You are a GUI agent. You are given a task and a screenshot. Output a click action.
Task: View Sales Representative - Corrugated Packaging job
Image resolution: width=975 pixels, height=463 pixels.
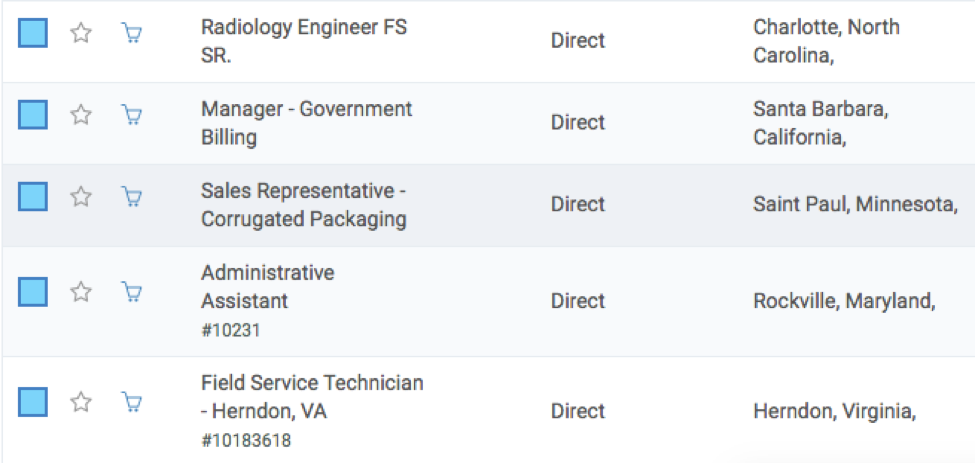tap(303, 205)
